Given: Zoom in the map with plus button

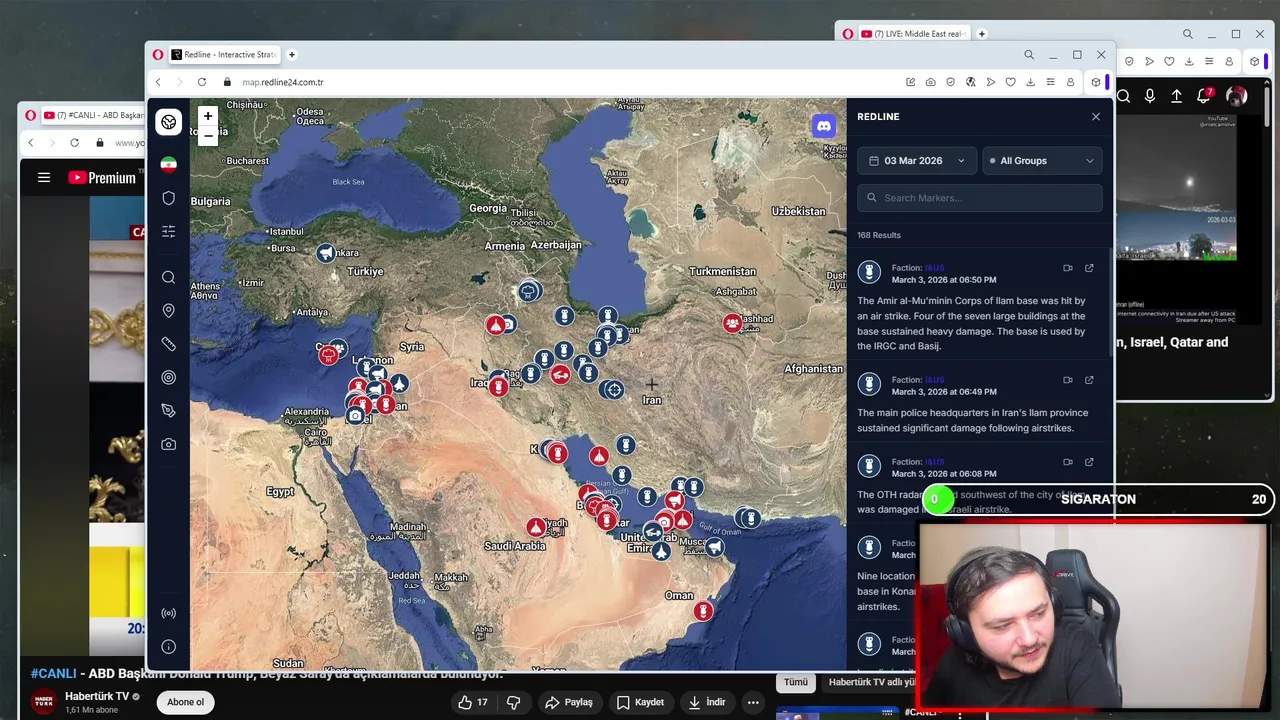Looking at the screenshot, I should tap(208, 116).
